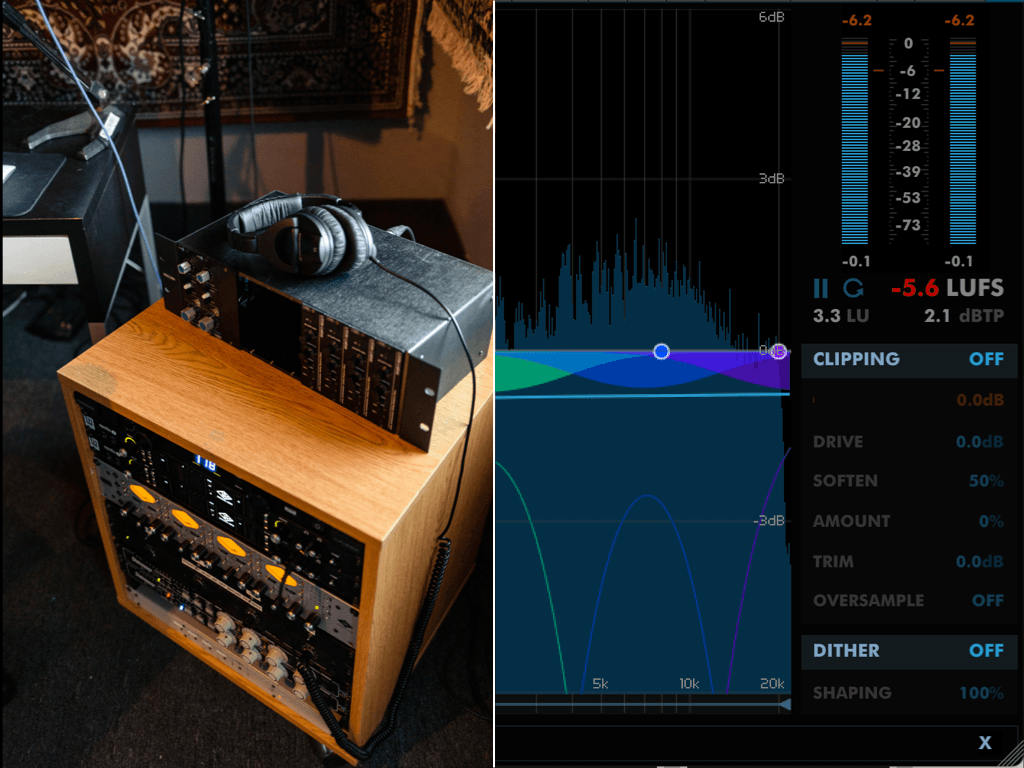Click TRIM 0.0dB value
Screen dimensions: 1024x768
[x=979, y=562]
